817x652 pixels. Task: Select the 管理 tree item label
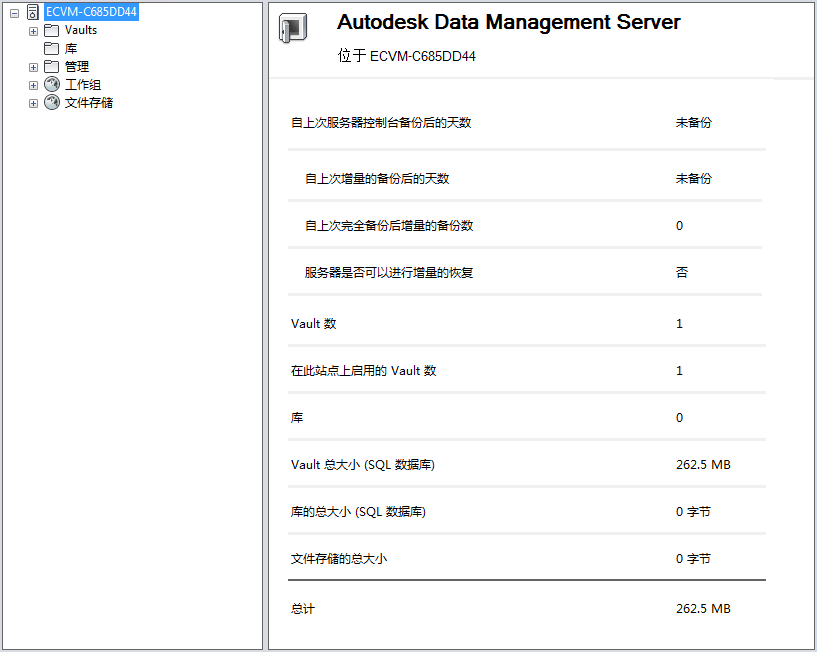77,67
